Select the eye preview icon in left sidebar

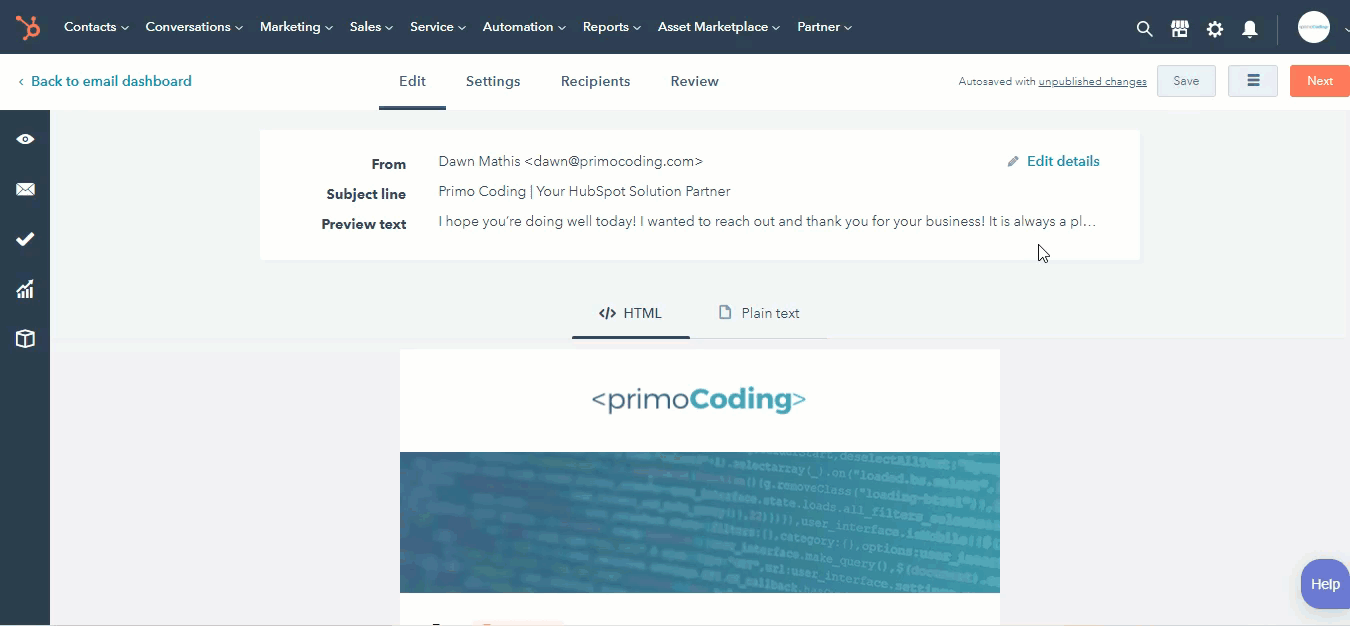pos(25,139)
